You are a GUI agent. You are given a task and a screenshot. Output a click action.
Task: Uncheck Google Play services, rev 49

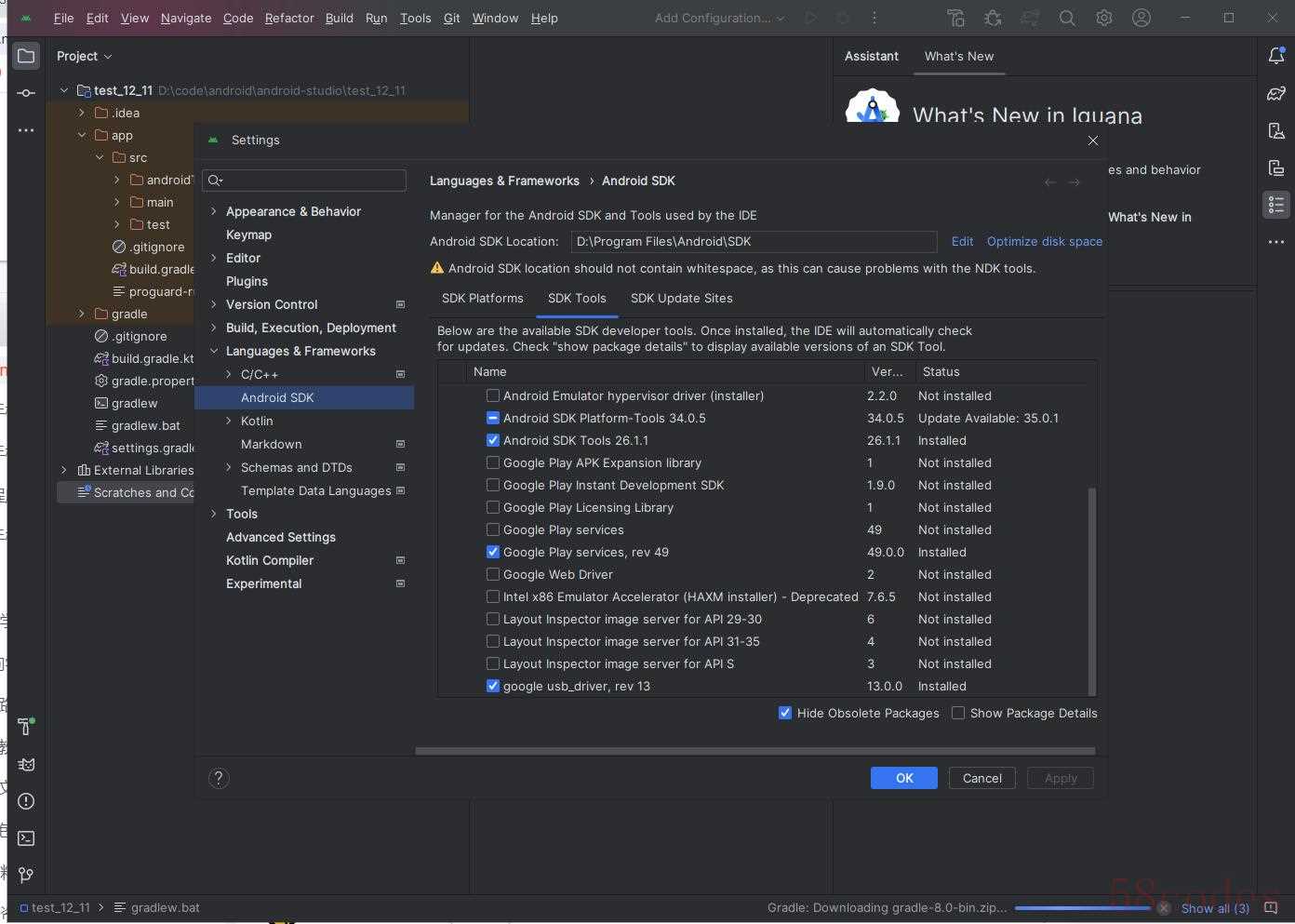(x=493, y=552)
